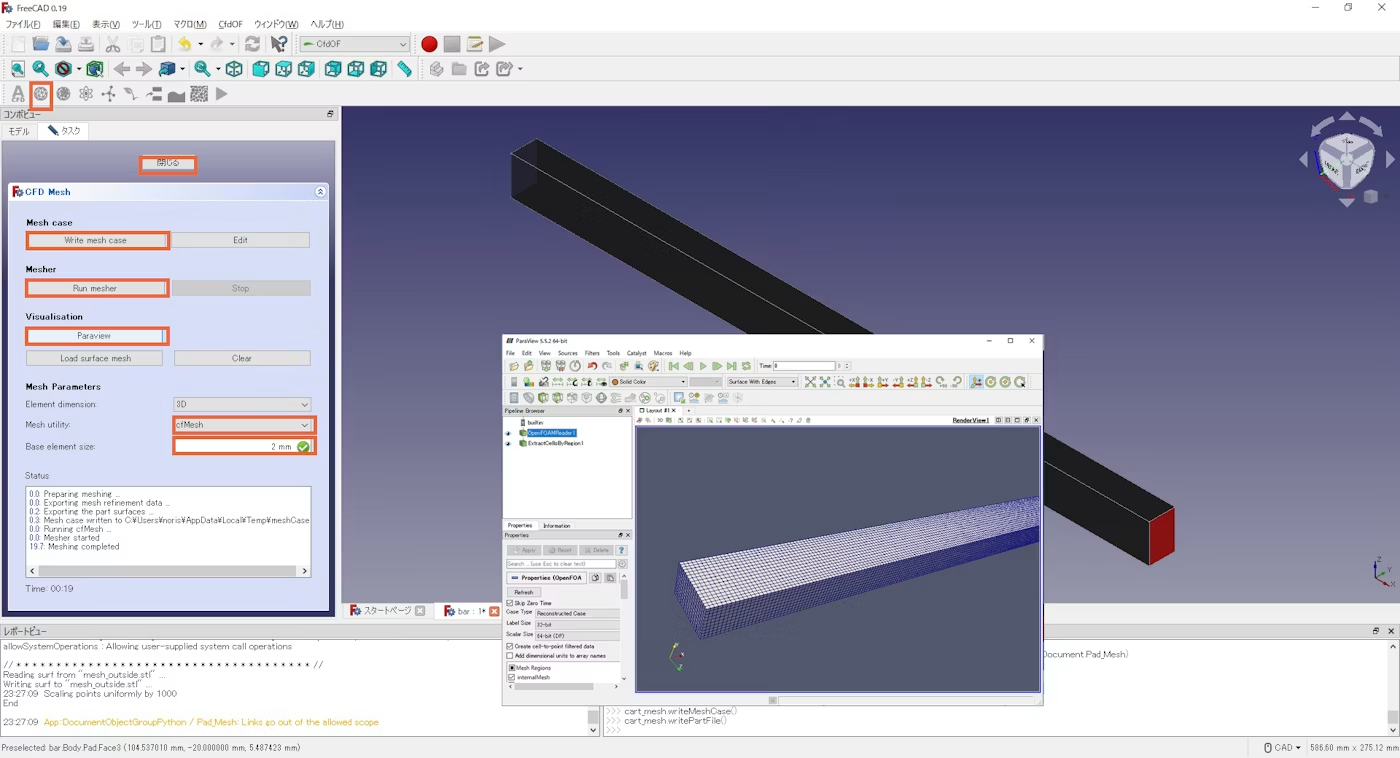Click the Clear button
The width and height of the screenshot is (1400, 758).
[242, 358]
